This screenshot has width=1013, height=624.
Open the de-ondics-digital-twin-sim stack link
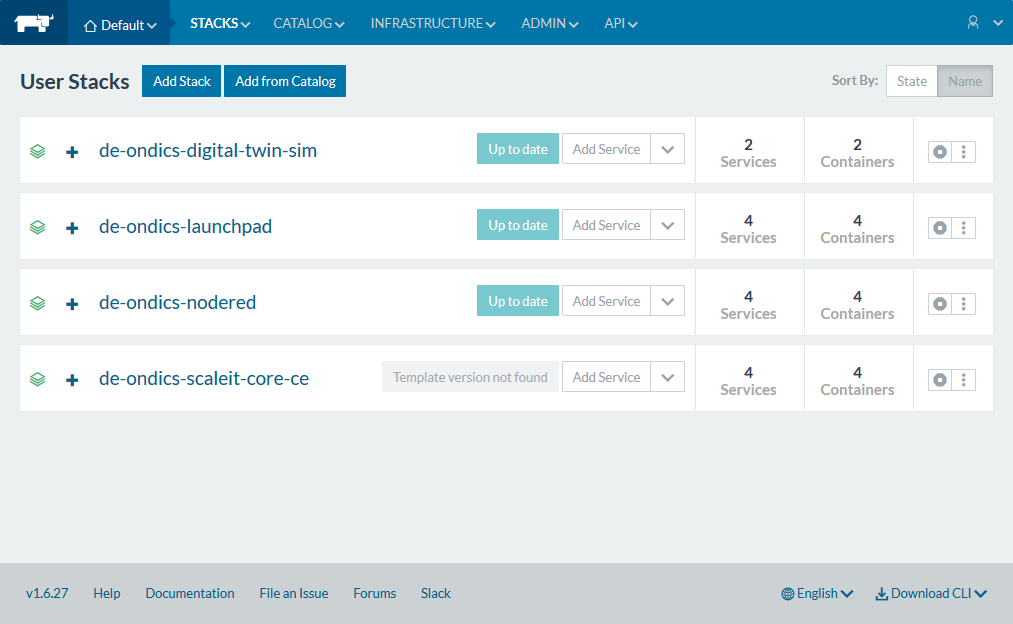click(x=207, y=151)
